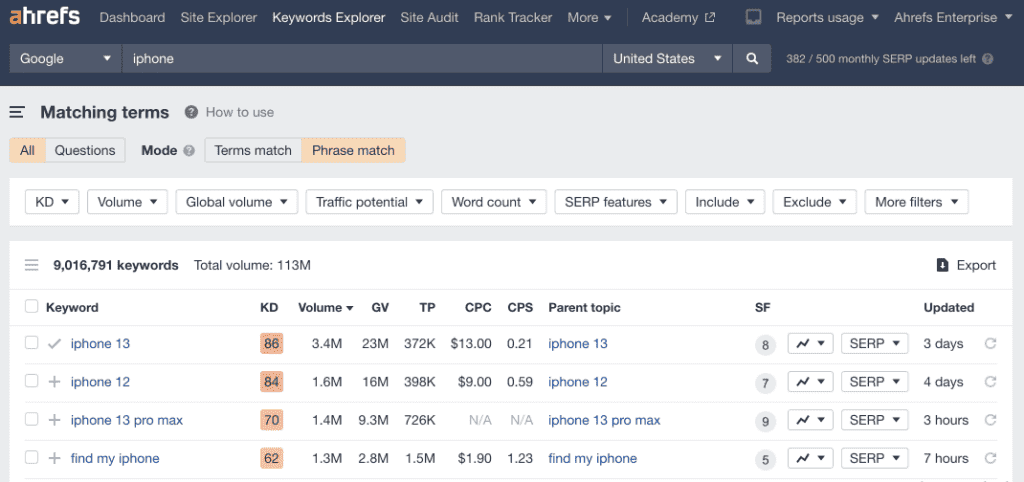
Task: Go to Dashboard
Action: (x=132, y=18)
